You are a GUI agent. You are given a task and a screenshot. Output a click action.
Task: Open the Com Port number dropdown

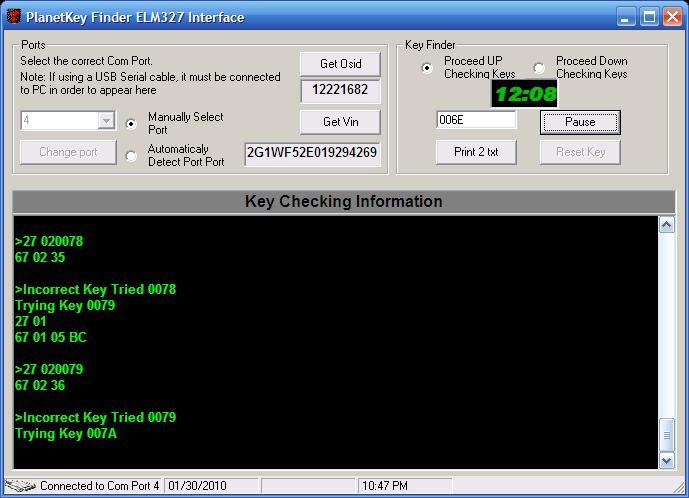click(x=106, y=120)
